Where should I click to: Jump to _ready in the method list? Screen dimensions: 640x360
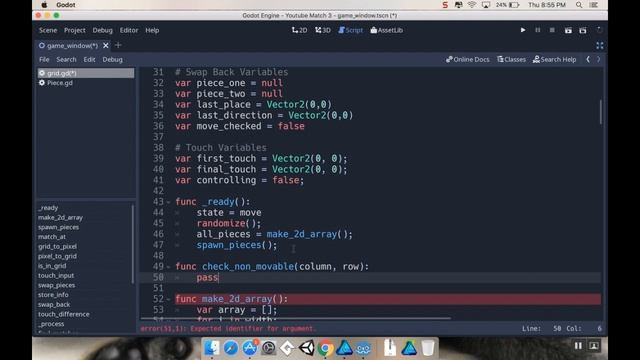48,208
